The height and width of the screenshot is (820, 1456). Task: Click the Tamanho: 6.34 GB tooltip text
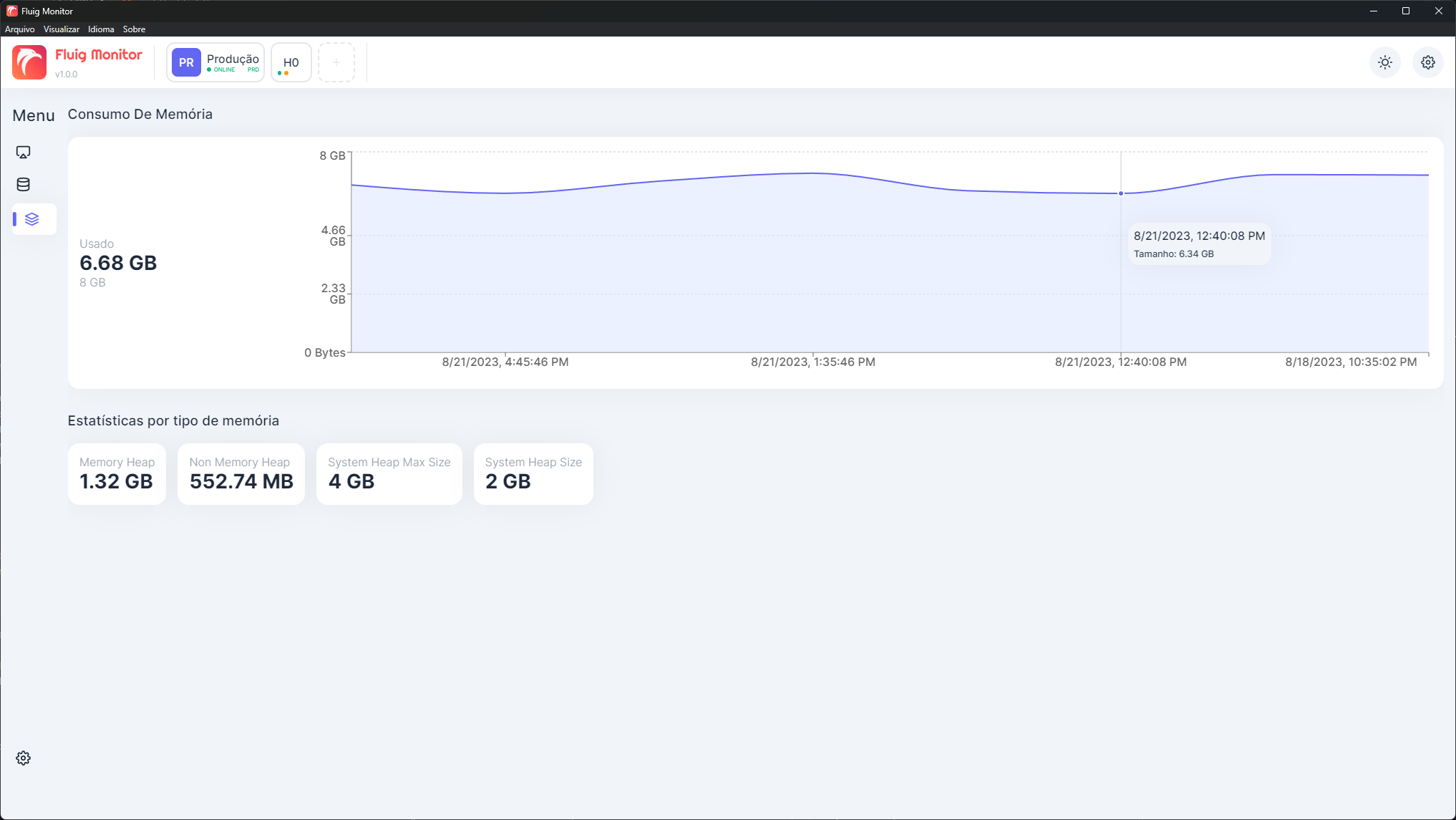point(1174,254)
